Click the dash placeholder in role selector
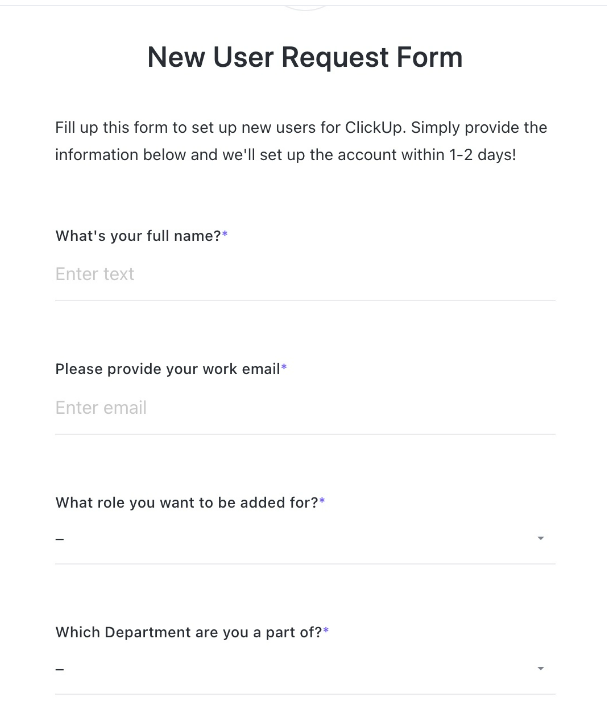607x712 pixels. coord(59,539)
